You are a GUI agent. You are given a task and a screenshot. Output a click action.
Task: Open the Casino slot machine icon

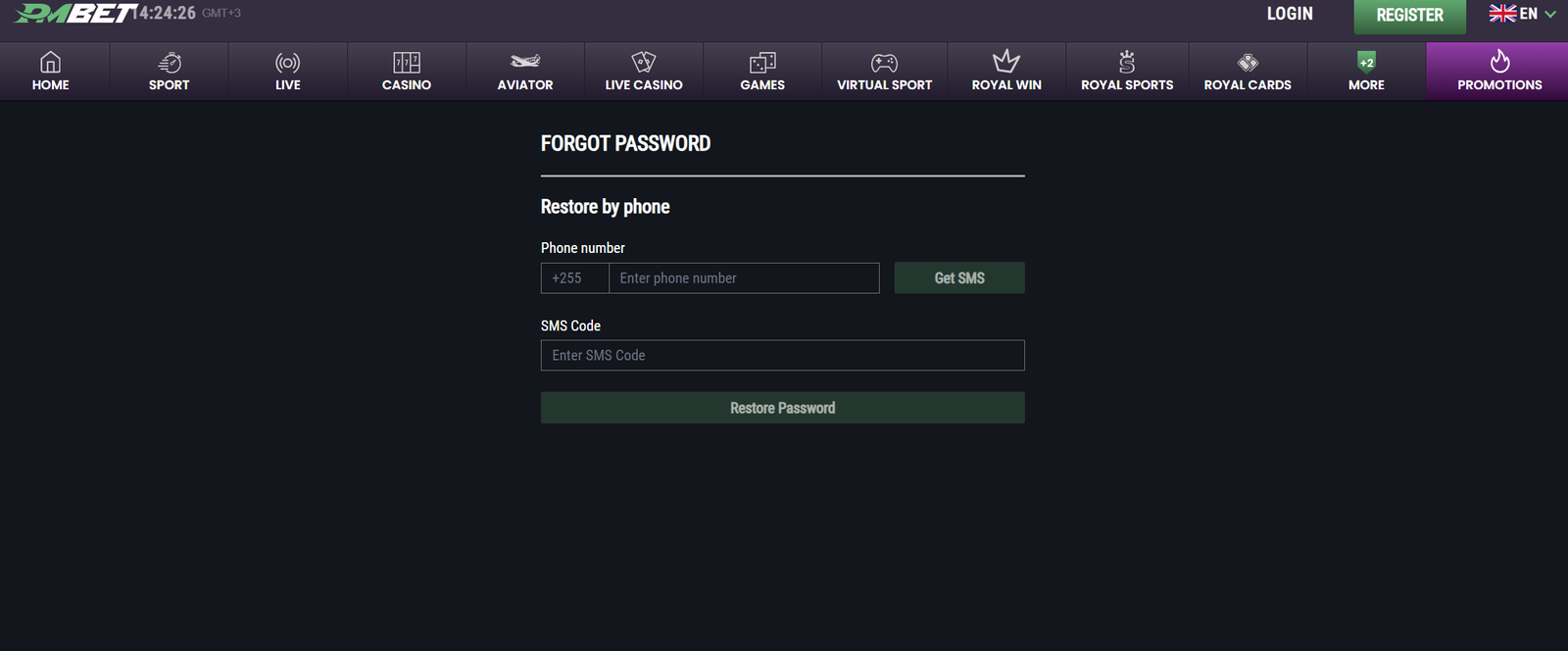point(407,63)
